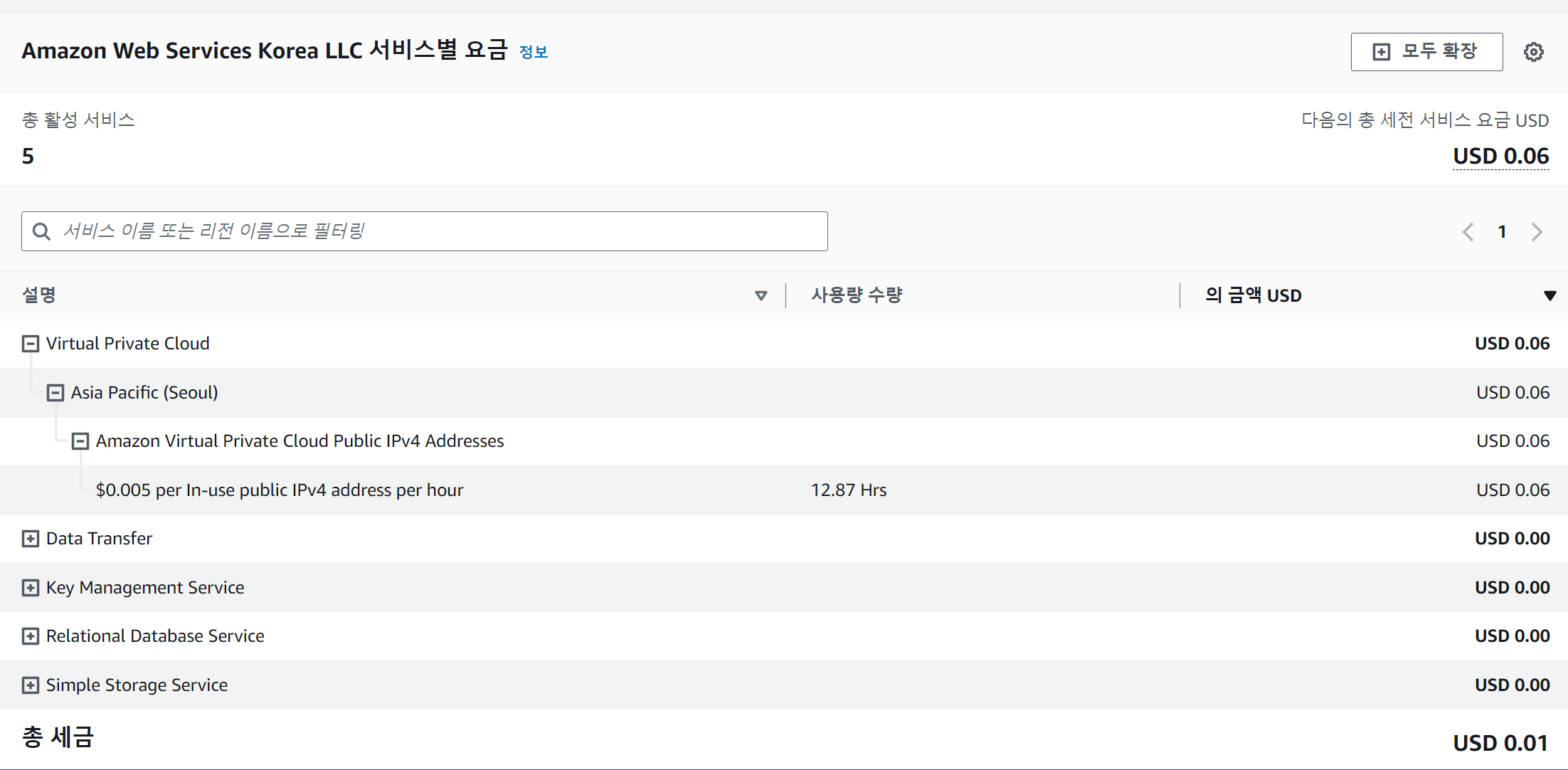The image size is (1568, 770).
Task: Sort by 의 금액 USD column arrow
Action: pos(1550,295)
